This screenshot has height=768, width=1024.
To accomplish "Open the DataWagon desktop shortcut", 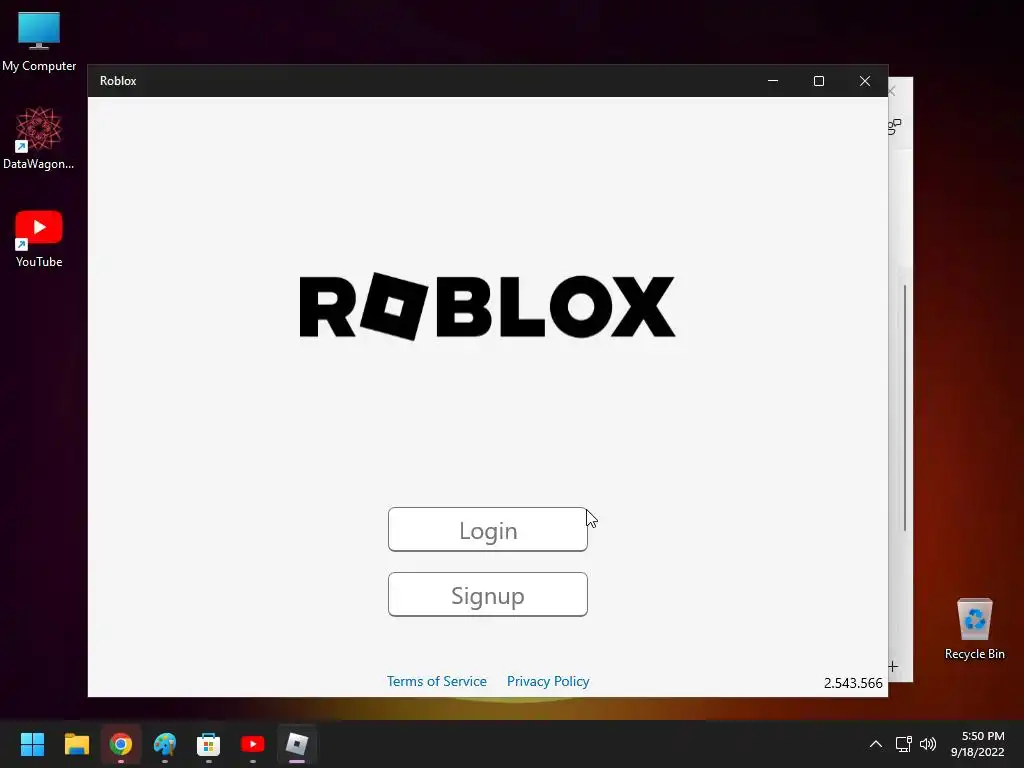I will point(39,138).
